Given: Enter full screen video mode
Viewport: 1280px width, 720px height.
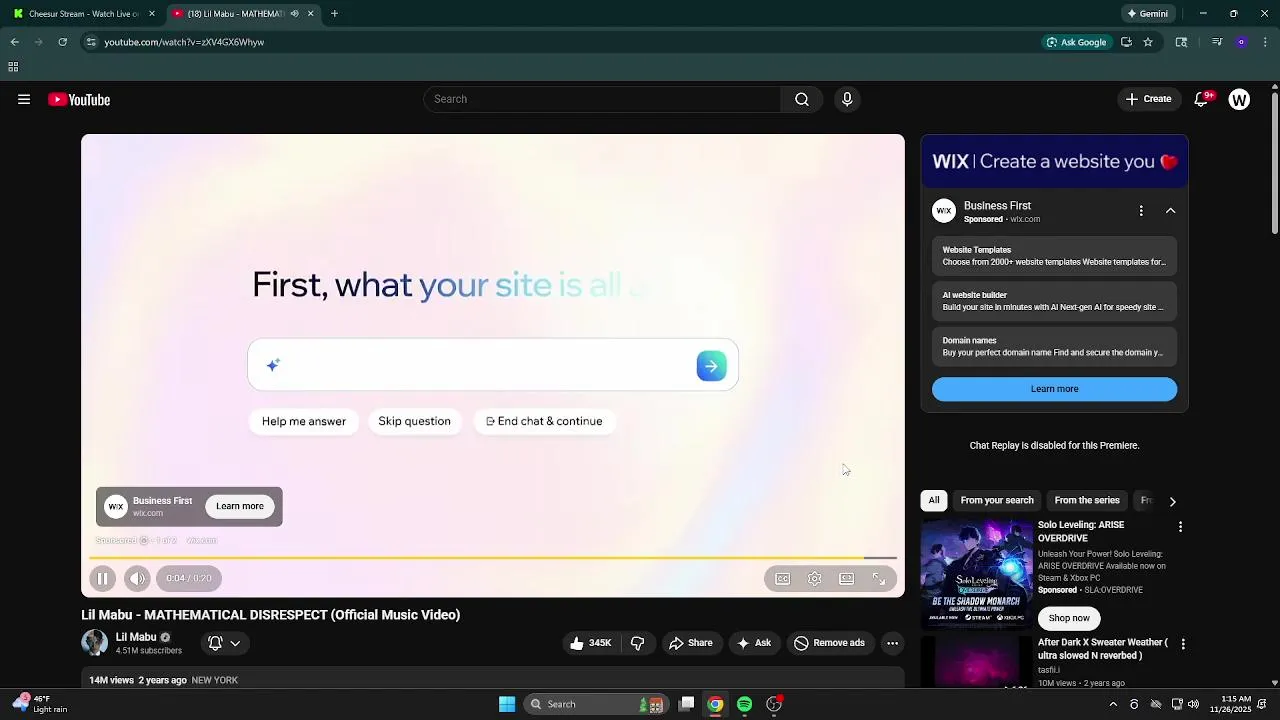Looking at the screenshot, I should pos(879,578).
